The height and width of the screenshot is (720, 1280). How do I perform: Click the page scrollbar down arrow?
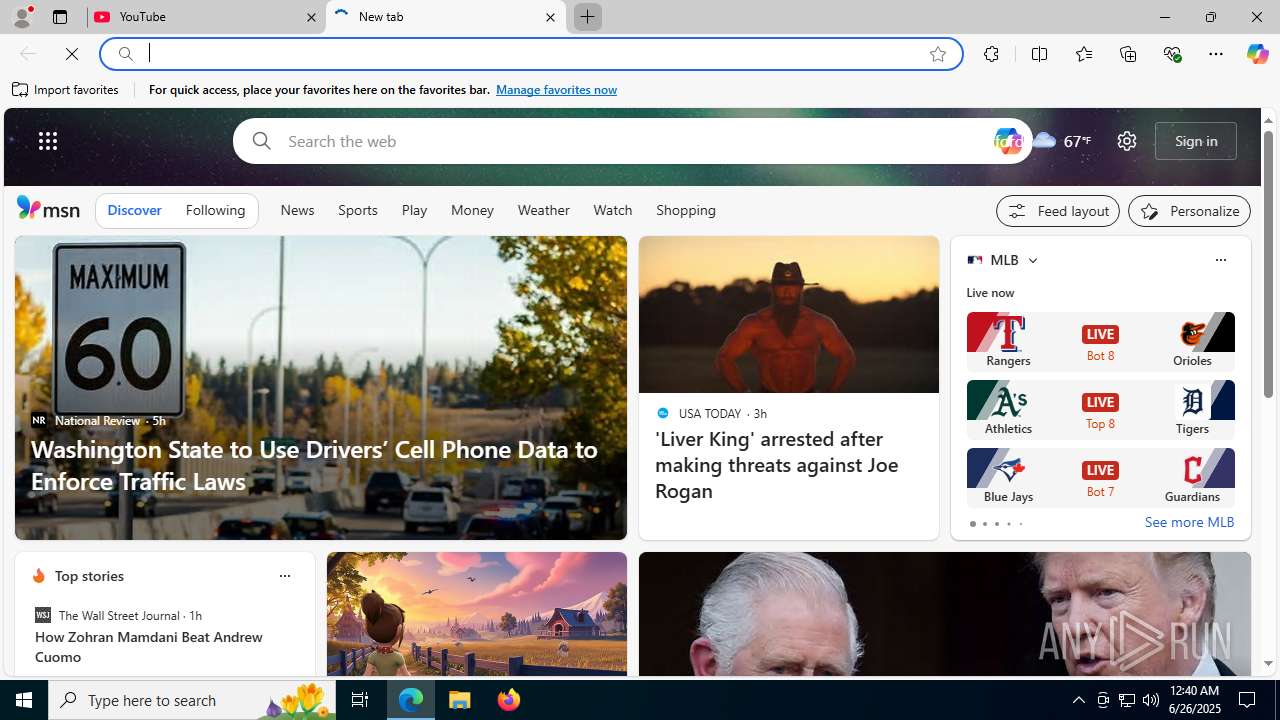point(1268,663)
